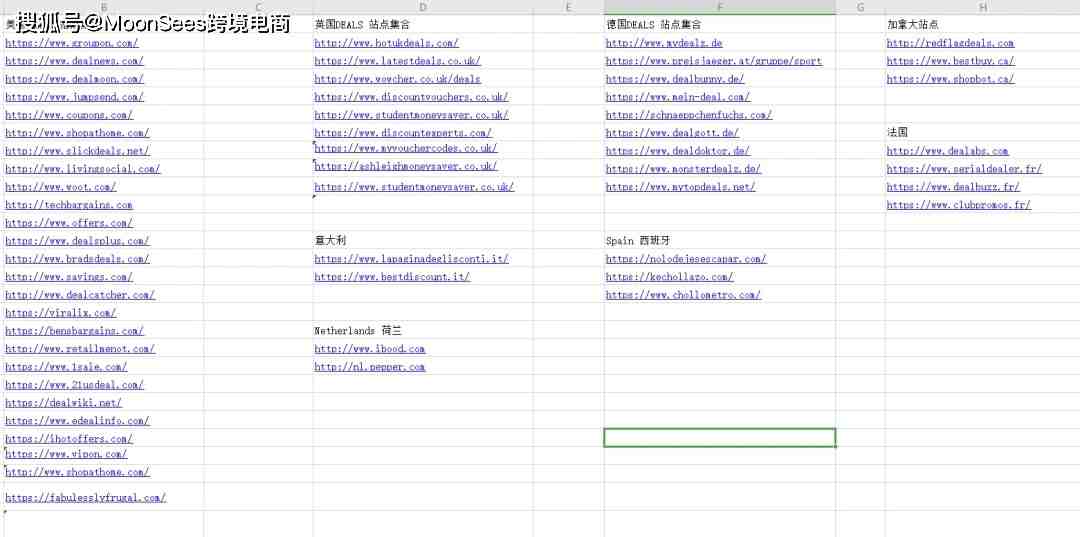The image size is (1080, 537).
Task: Select column H header
Action: [983, 7]
